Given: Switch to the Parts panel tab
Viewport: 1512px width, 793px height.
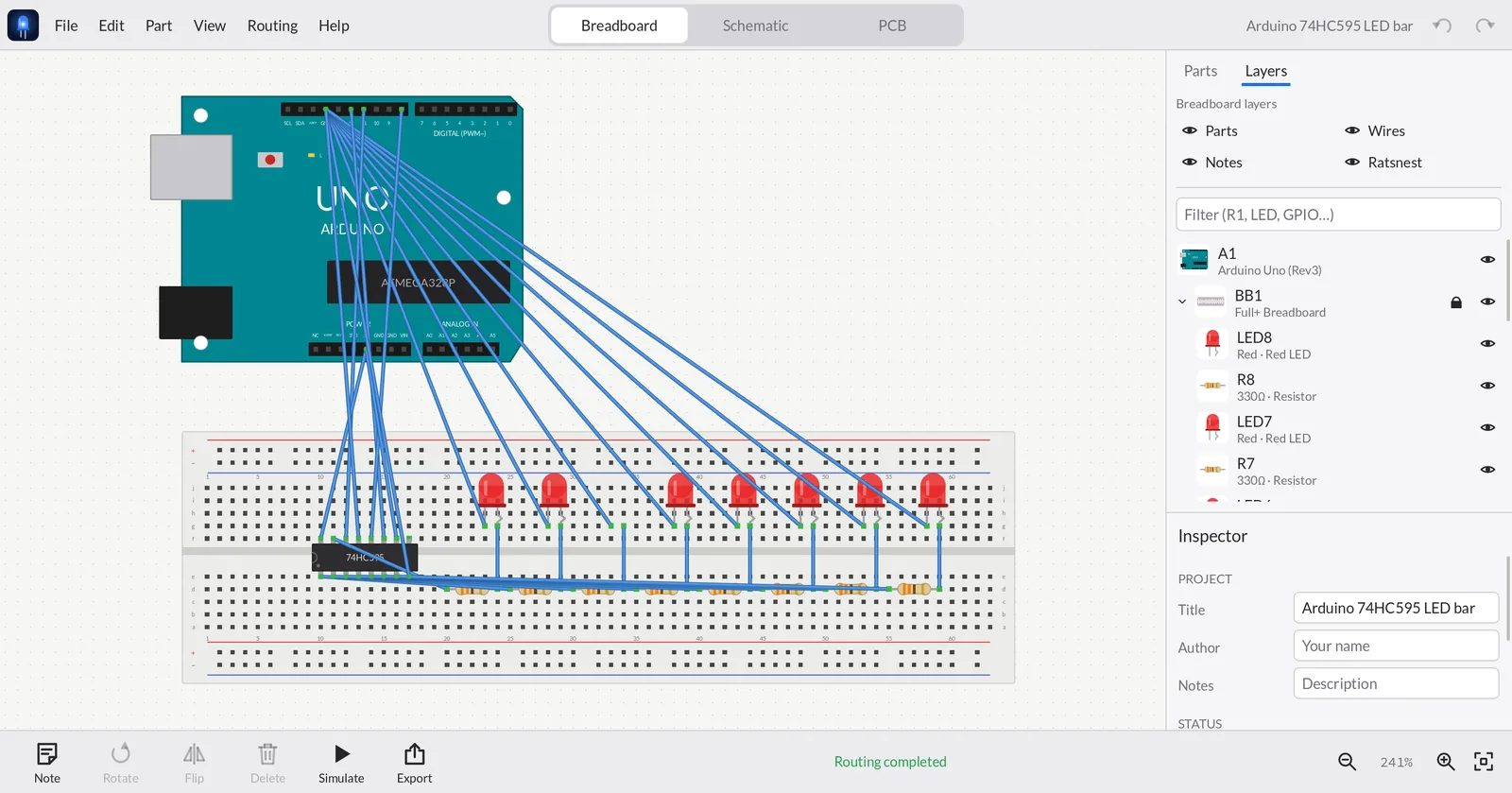Looking at the screenshot, I should pyautogui.click(x=1200, y=71).
